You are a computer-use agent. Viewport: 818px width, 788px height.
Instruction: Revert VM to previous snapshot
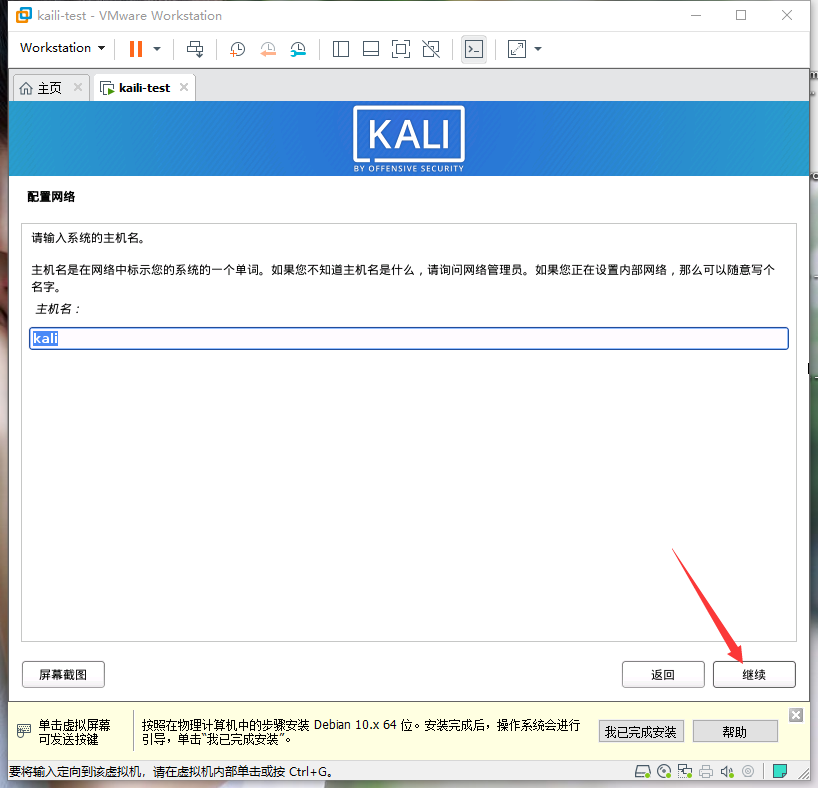(x=268, y=49)
